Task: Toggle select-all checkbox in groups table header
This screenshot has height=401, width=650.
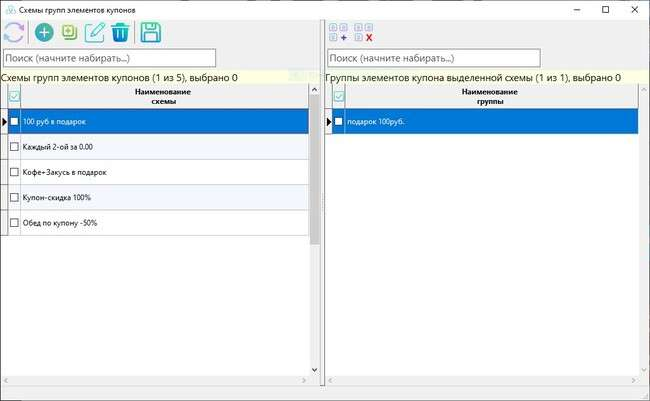Action: (338, 96)
